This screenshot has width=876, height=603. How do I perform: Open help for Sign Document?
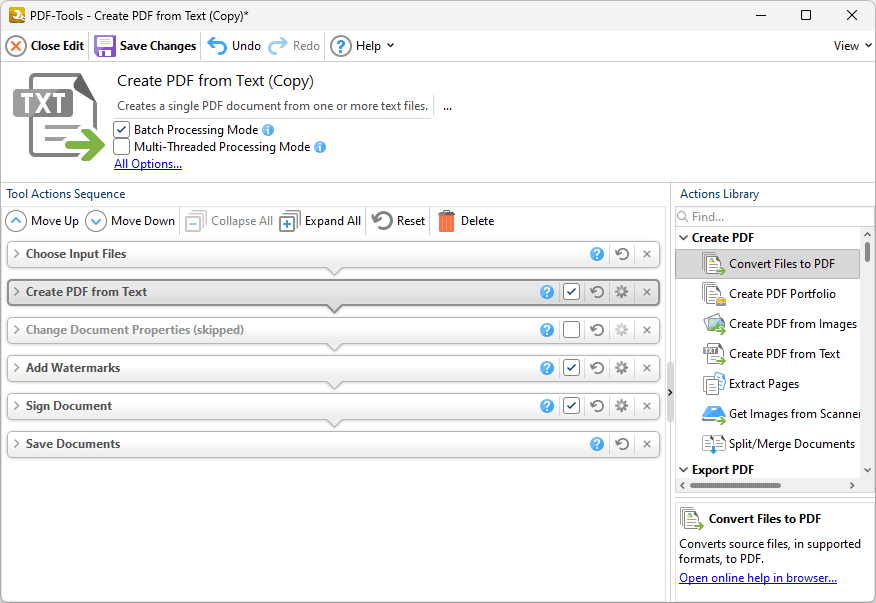547,406
